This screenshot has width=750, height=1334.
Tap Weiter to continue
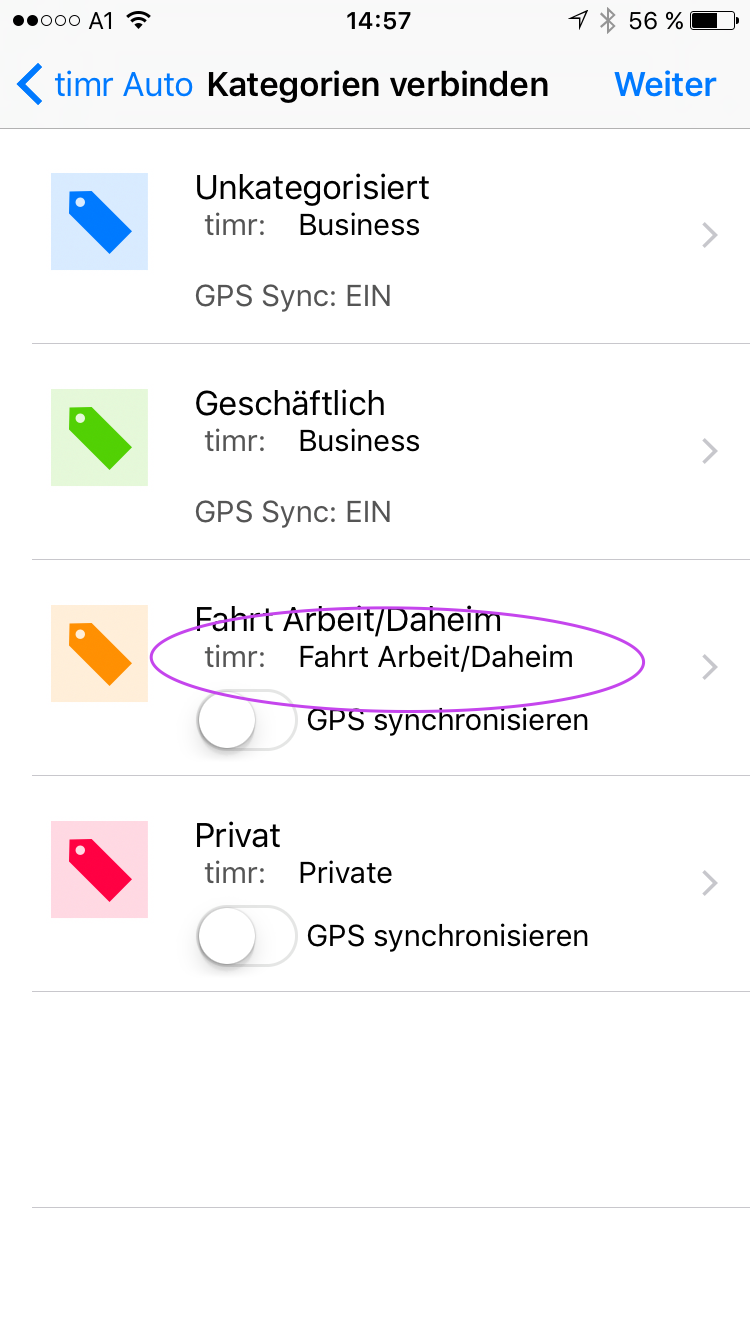tap(665, 85)
